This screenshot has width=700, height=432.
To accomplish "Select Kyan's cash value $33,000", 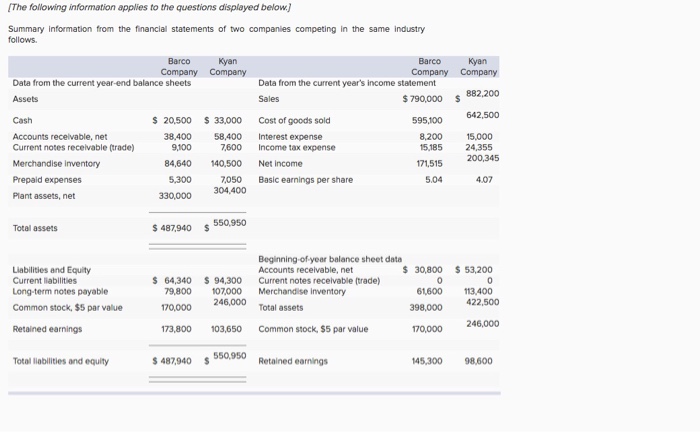I will tap(223, 120).
